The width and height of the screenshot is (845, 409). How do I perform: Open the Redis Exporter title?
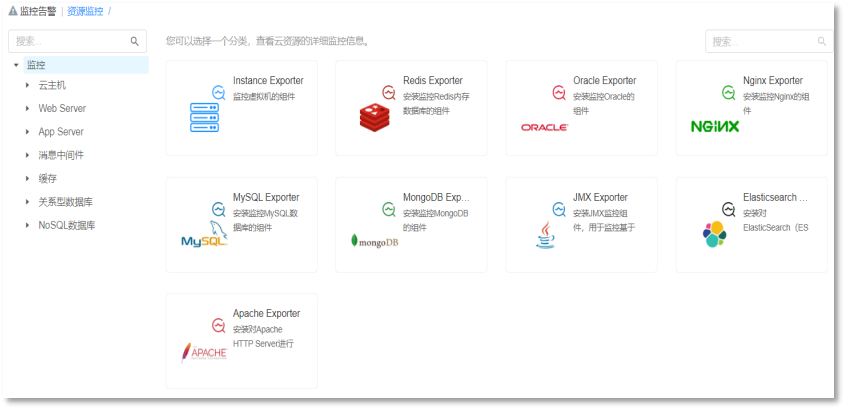(x=433, y=80)
